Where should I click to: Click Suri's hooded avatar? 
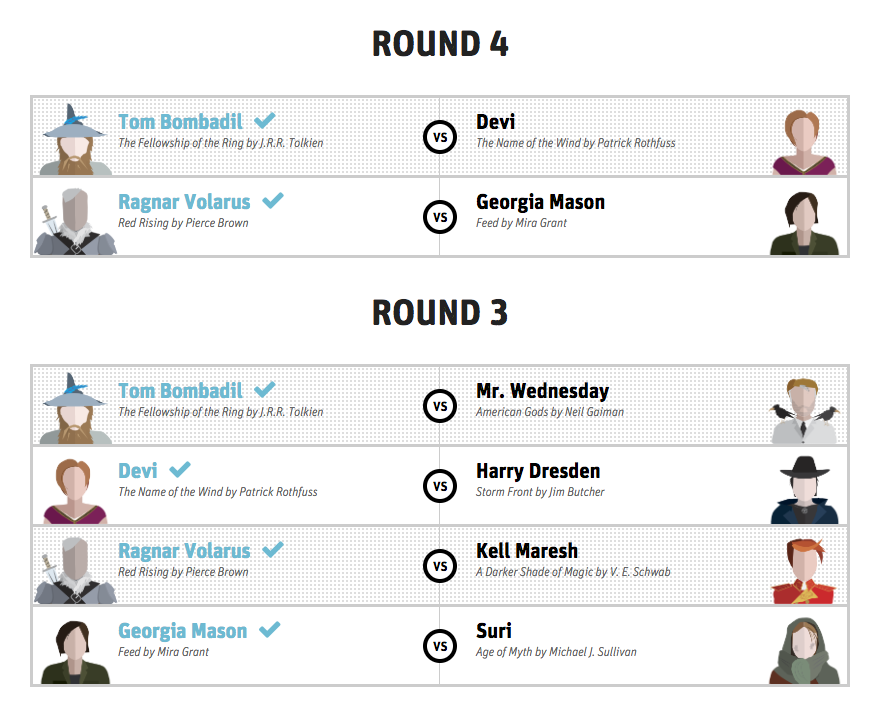tap(804, 651)
